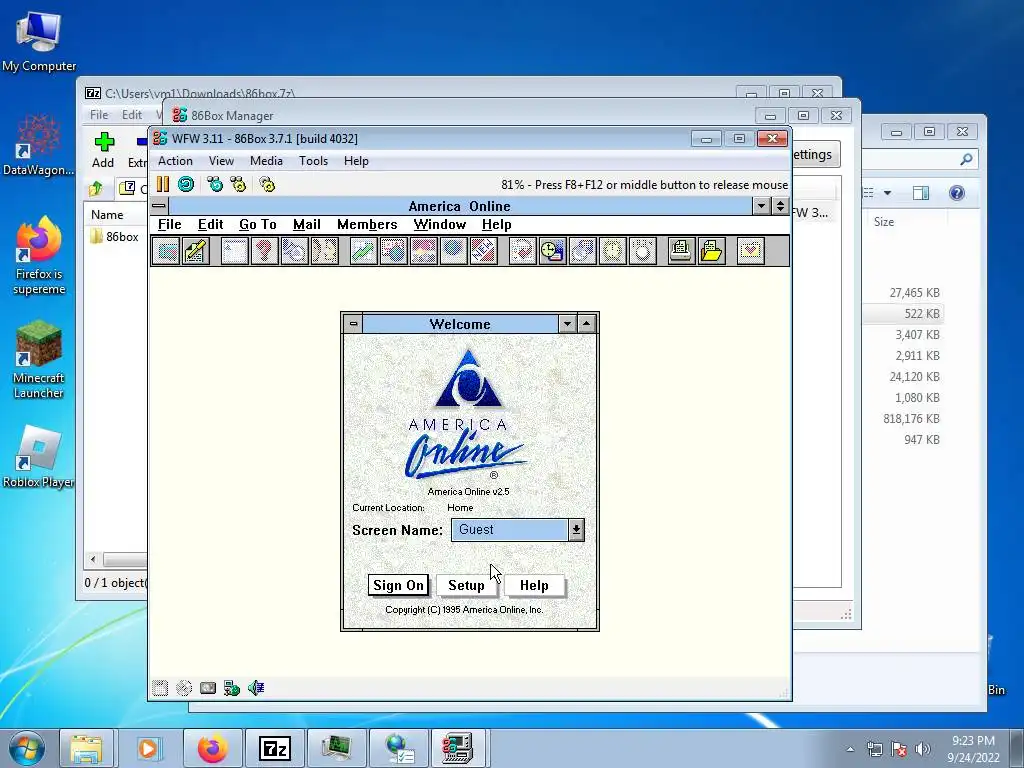Minimize America Online using down arrow
This screenshot has height=768, width=1024.
pos(761,206)
